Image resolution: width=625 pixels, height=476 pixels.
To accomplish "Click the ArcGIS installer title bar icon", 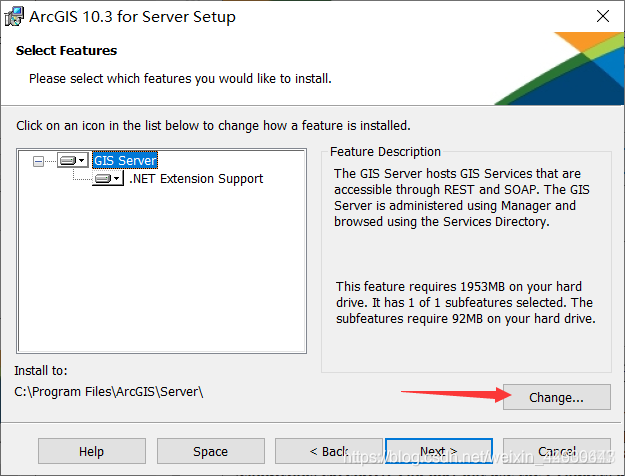I will point(14,17).
